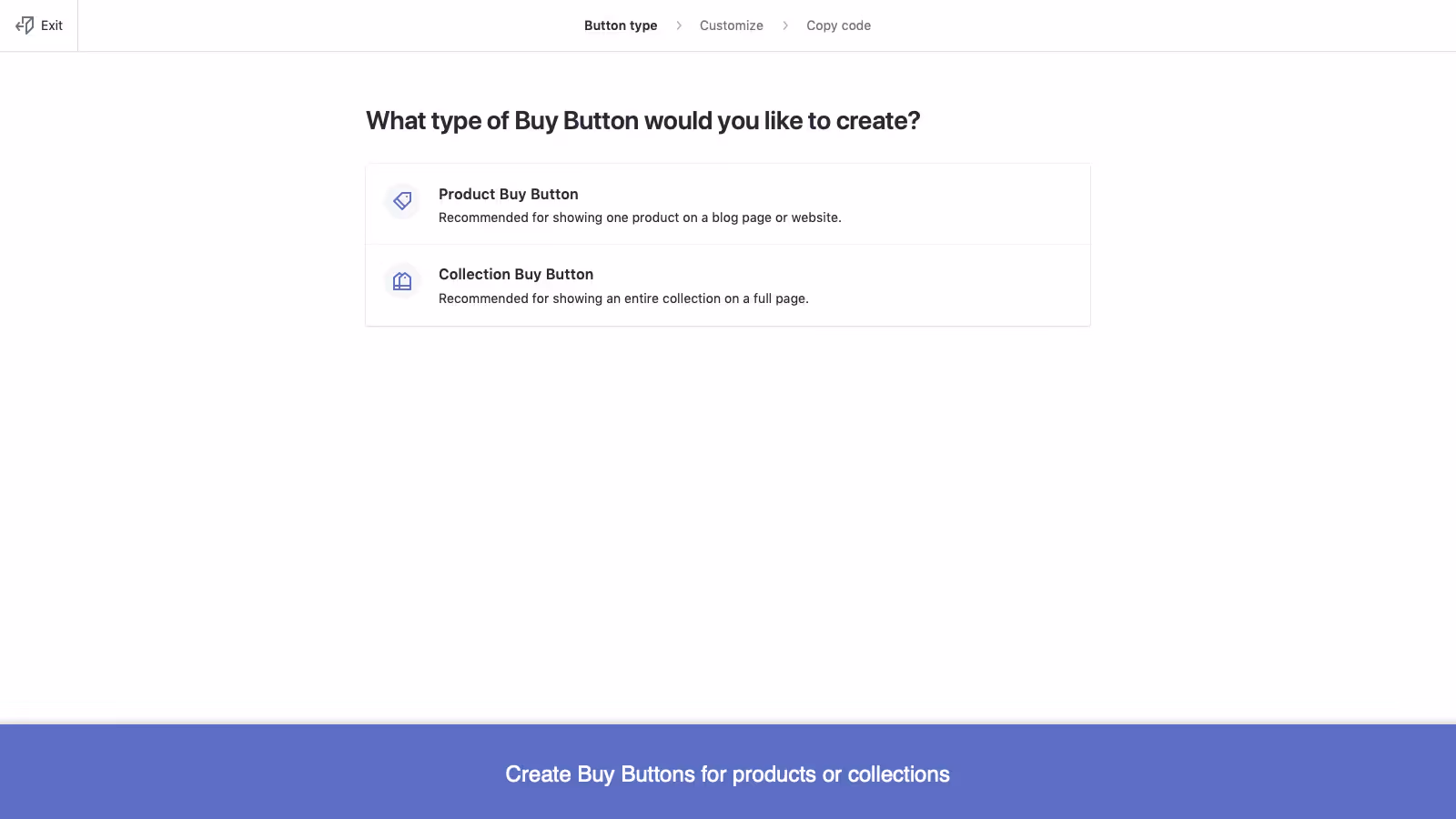Choose the option recommended for blog pages
The width and height of the screenshot is (1456, 819).
click(728, 204)
